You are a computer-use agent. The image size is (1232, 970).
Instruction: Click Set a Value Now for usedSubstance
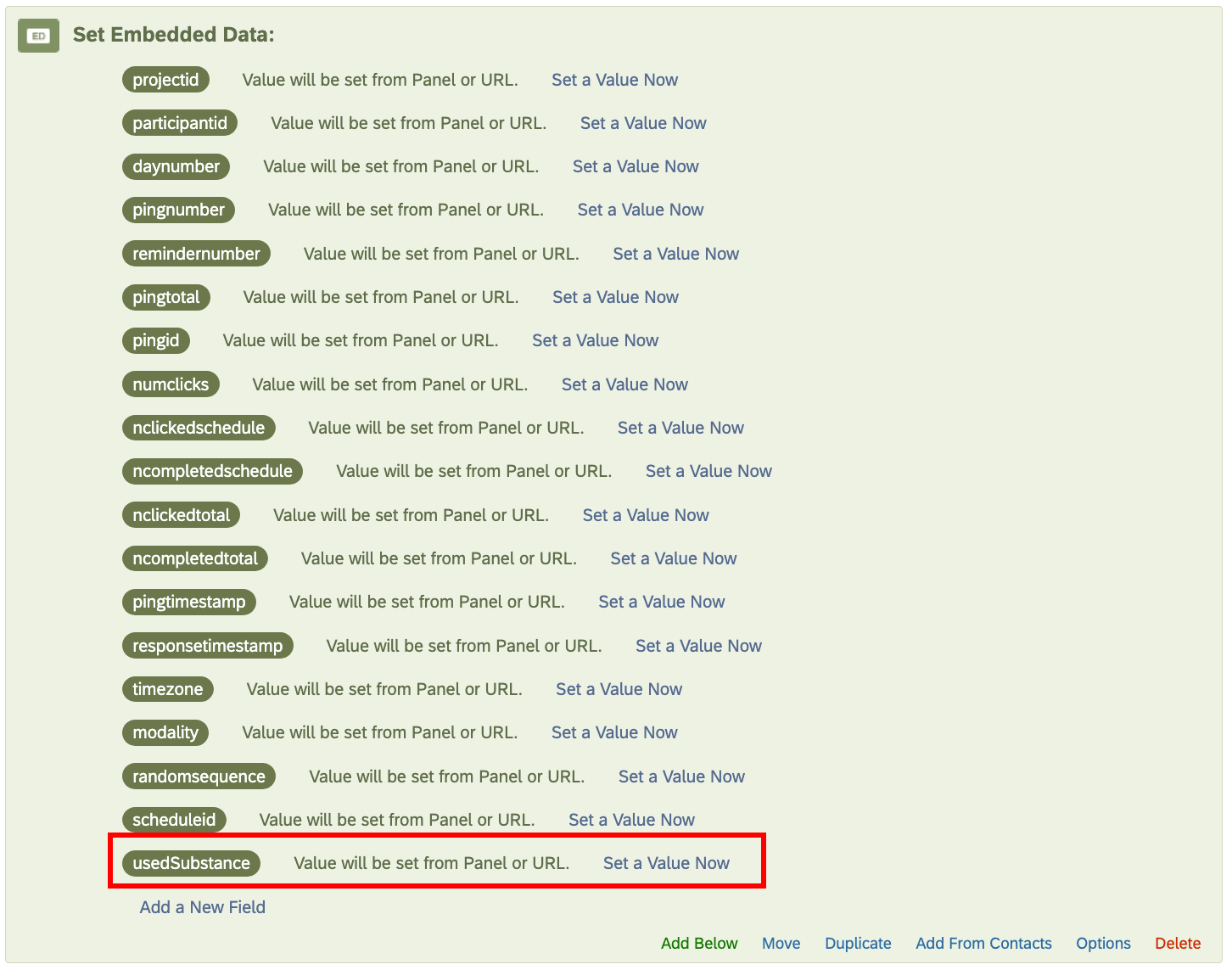[x=665, y=862]
